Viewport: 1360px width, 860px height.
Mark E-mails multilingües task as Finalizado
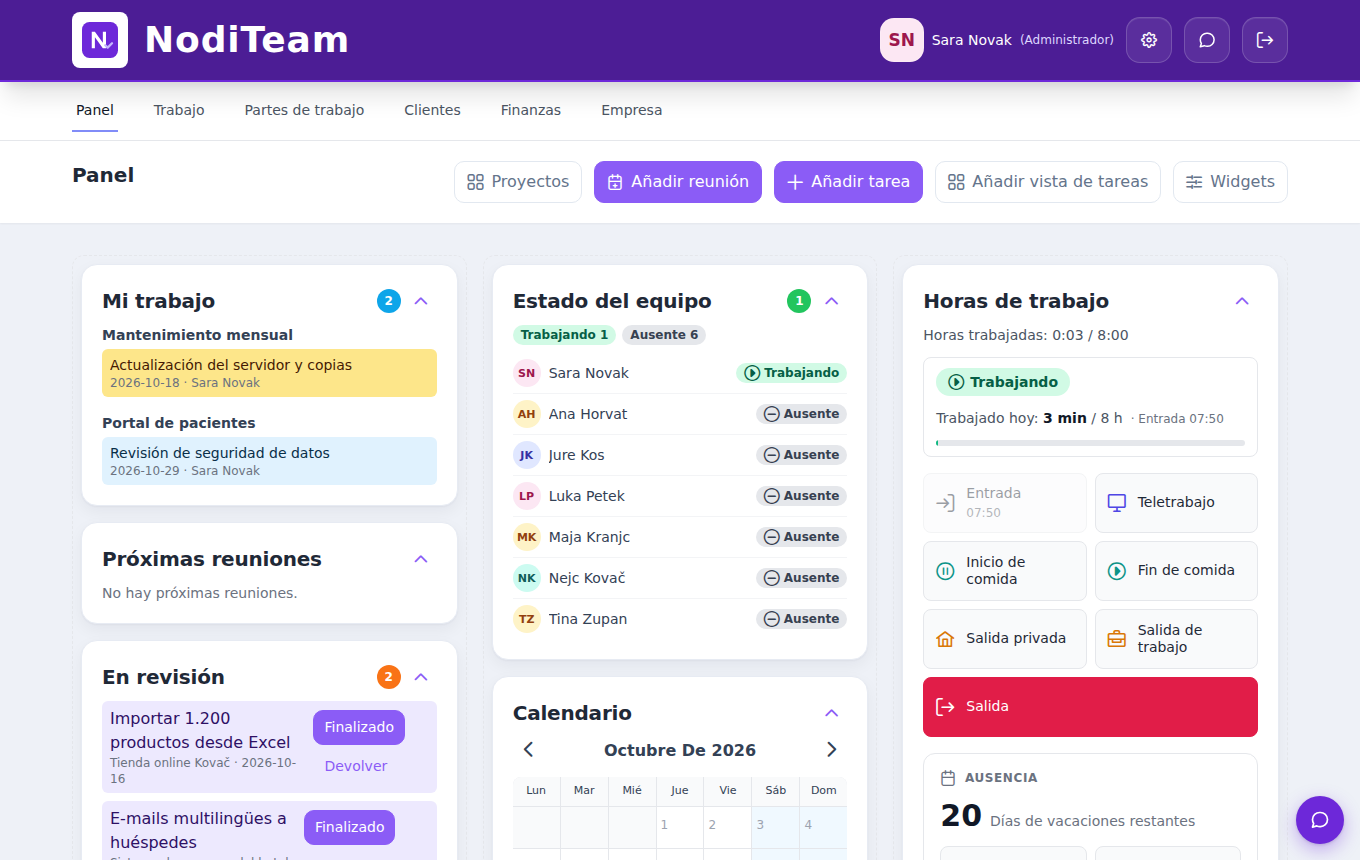pos(350,828)
